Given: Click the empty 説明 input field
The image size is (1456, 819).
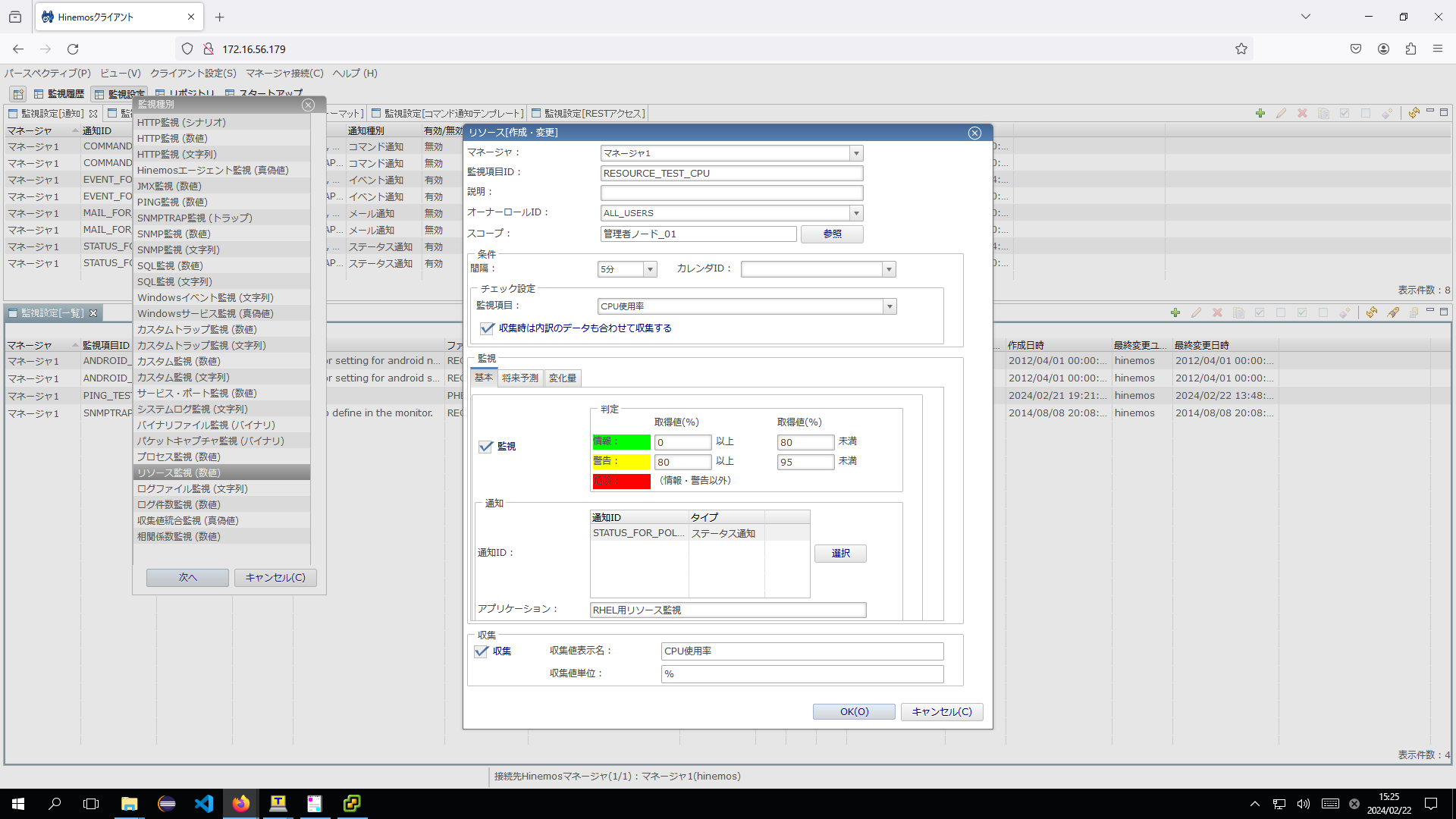Looking at the screenshot, I should pyautogui.click(x=732, y=193).
